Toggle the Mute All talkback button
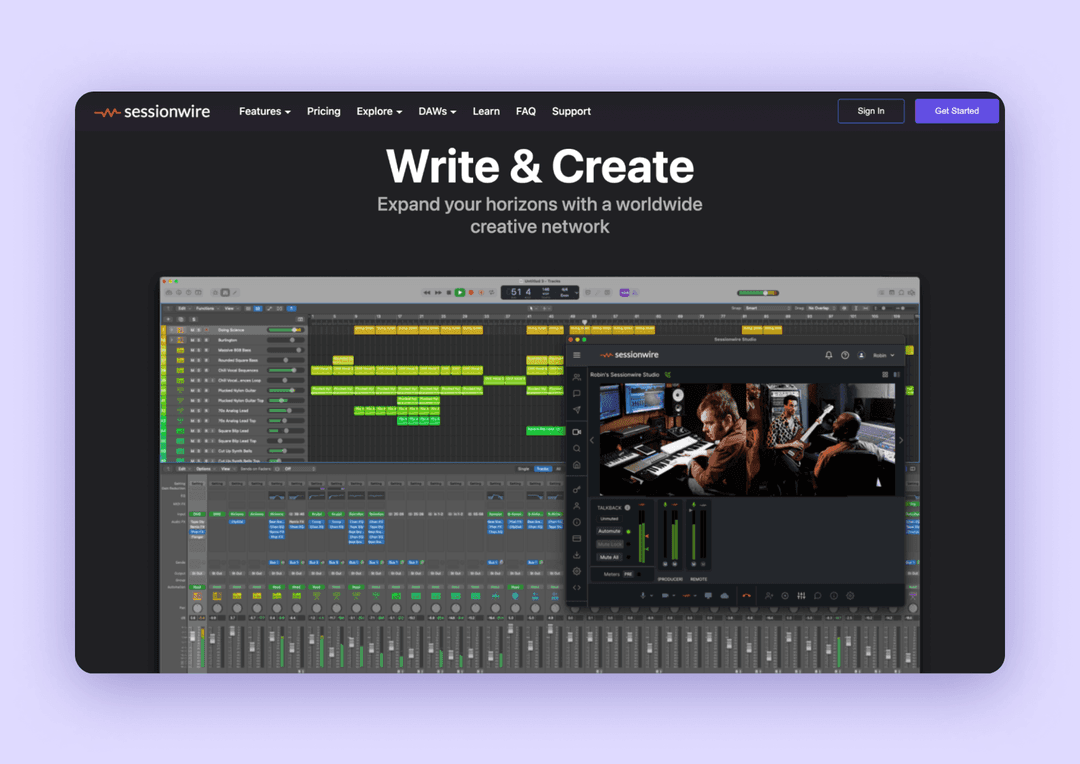This screenshot has width=1080, height=764. [610, 557]
